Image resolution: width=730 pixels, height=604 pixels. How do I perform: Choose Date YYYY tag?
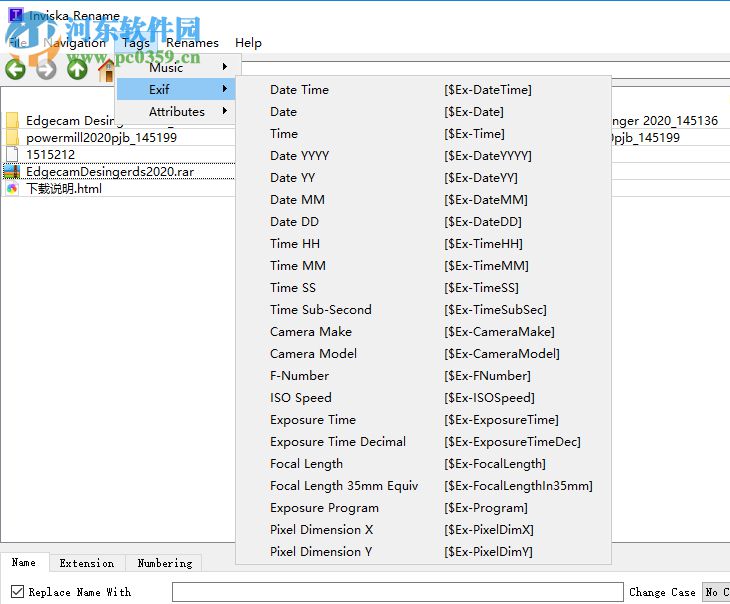tap(423, 156)
